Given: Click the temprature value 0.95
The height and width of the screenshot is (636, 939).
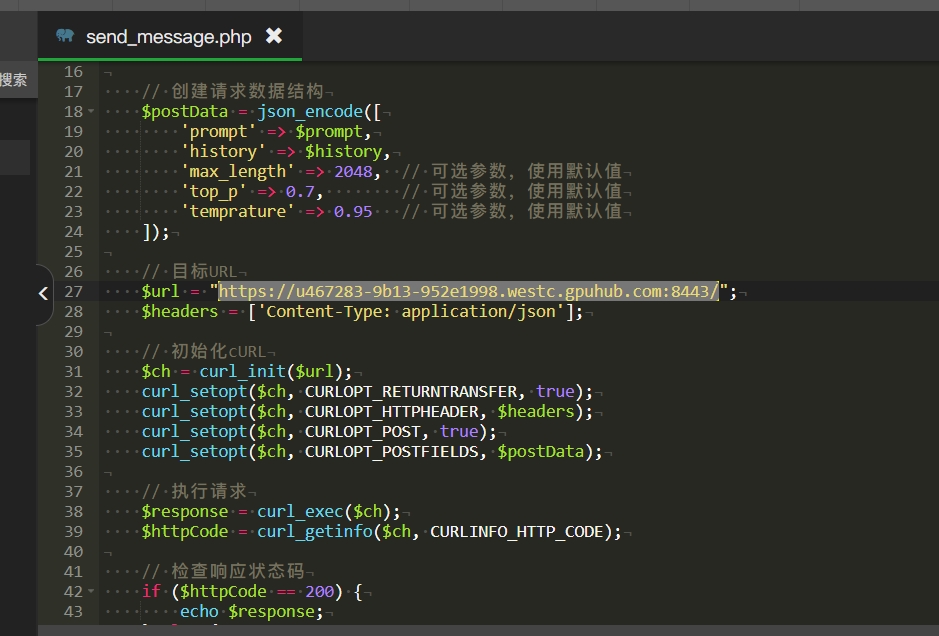Looking at the screenshot, I should click(x=353, y=211).
